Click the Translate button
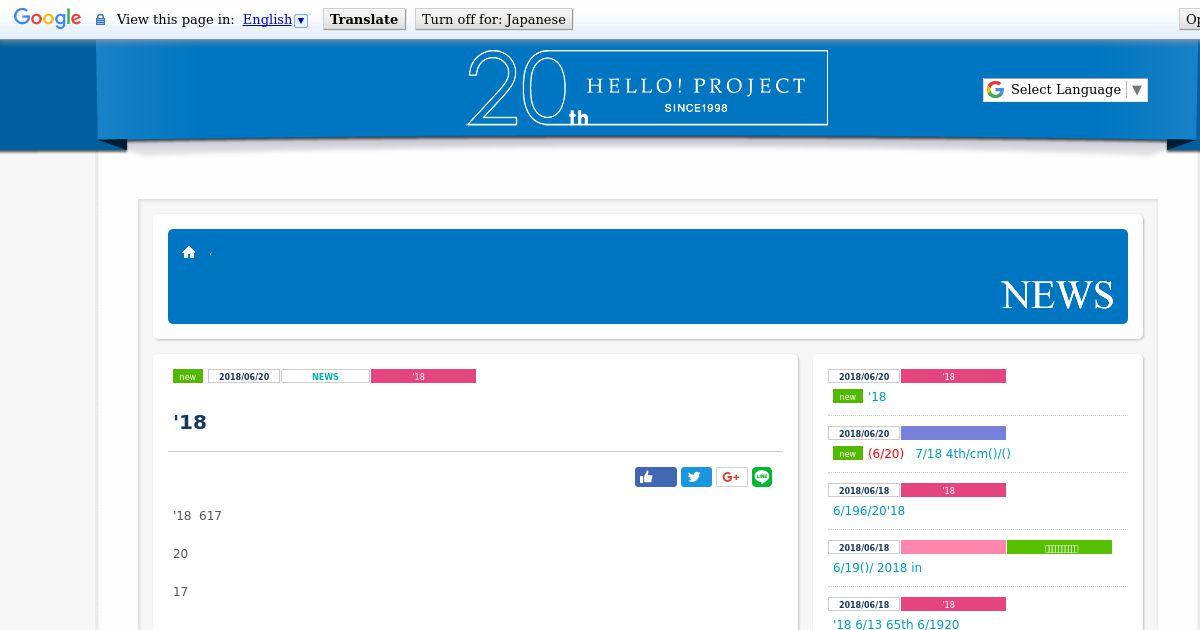 pos(364,19)
